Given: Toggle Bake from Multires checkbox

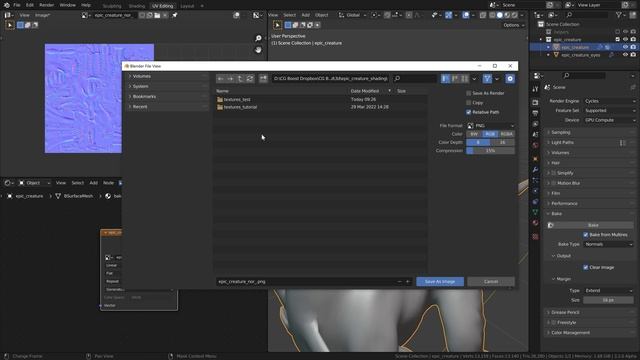Looking at the screenshot, I should pyautogui.click(x=586, y=235).
